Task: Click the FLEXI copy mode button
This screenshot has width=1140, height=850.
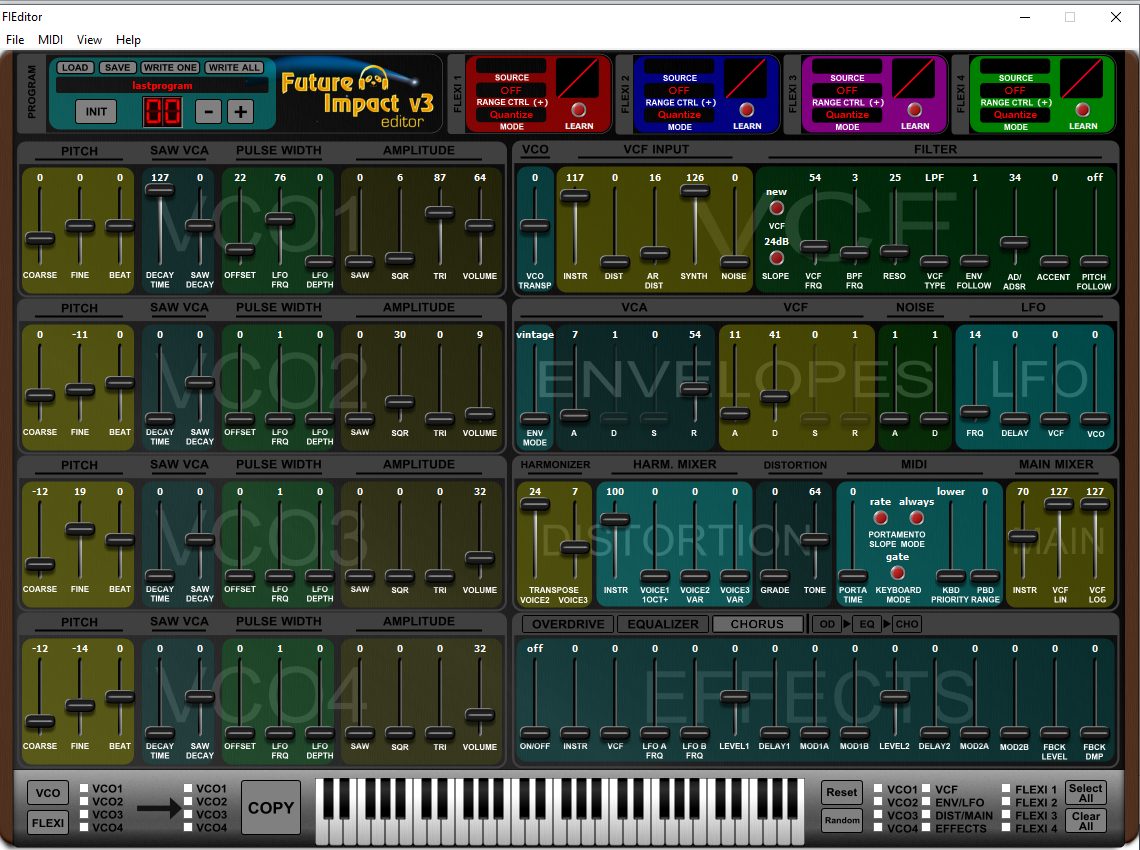Action: click(48, 823)
